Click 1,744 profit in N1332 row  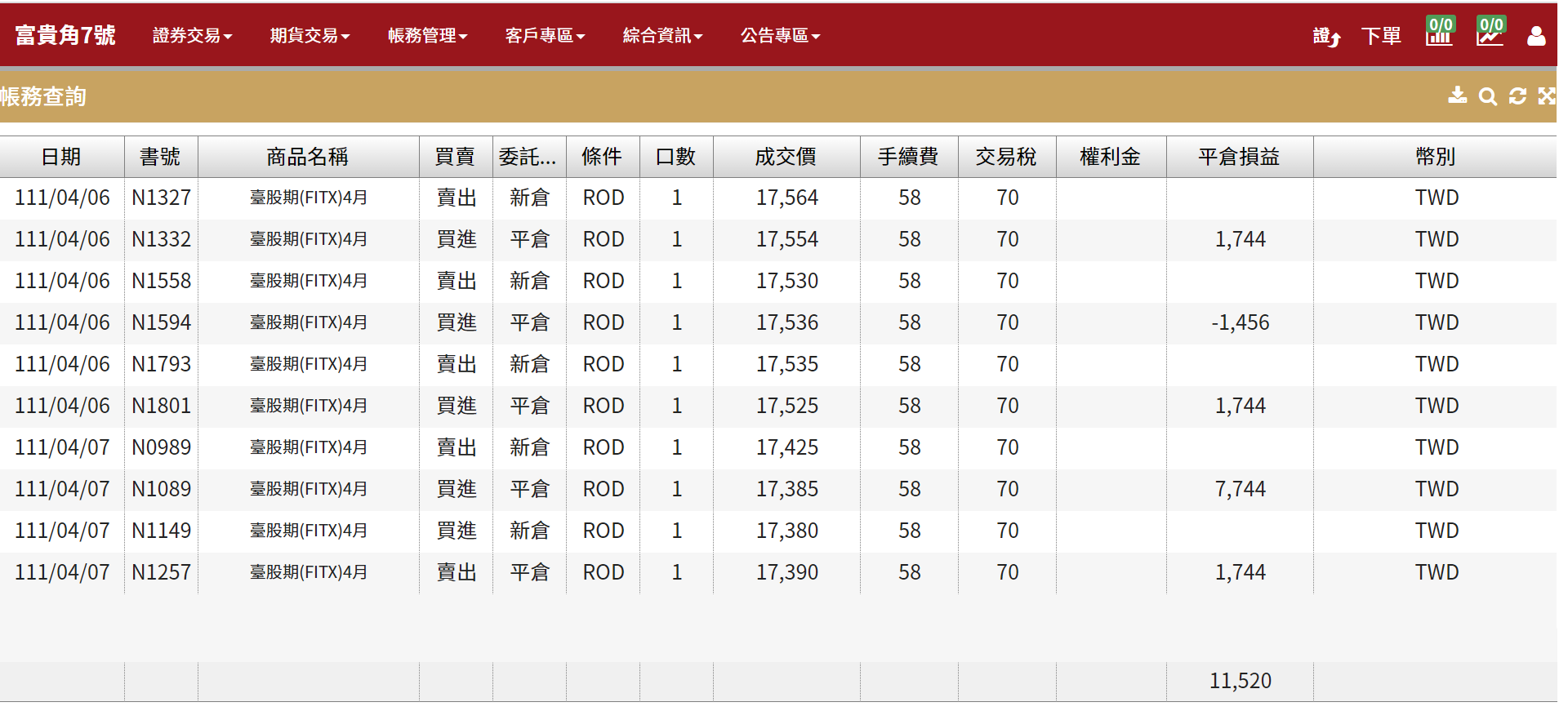(1240, 239)
